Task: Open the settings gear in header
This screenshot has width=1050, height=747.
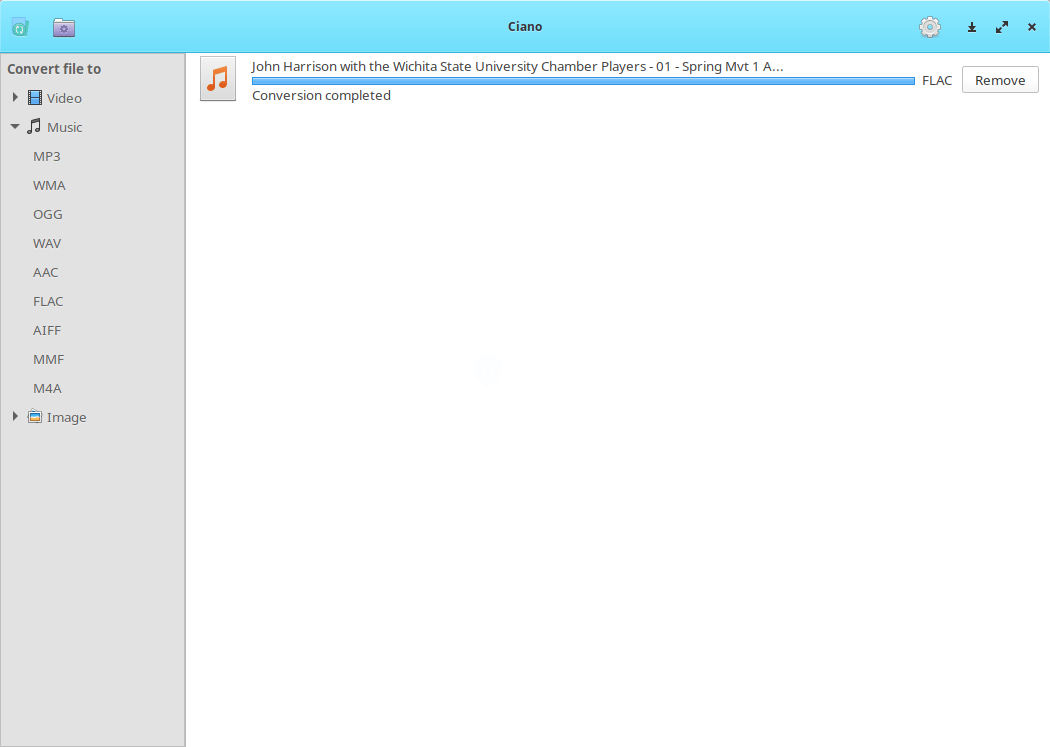Action: (929, 27)
